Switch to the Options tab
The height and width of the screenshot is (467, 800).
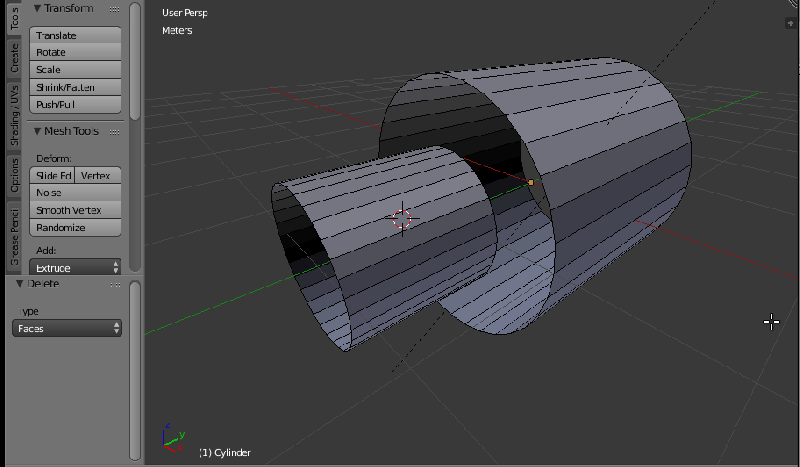(x=14, y=175)
